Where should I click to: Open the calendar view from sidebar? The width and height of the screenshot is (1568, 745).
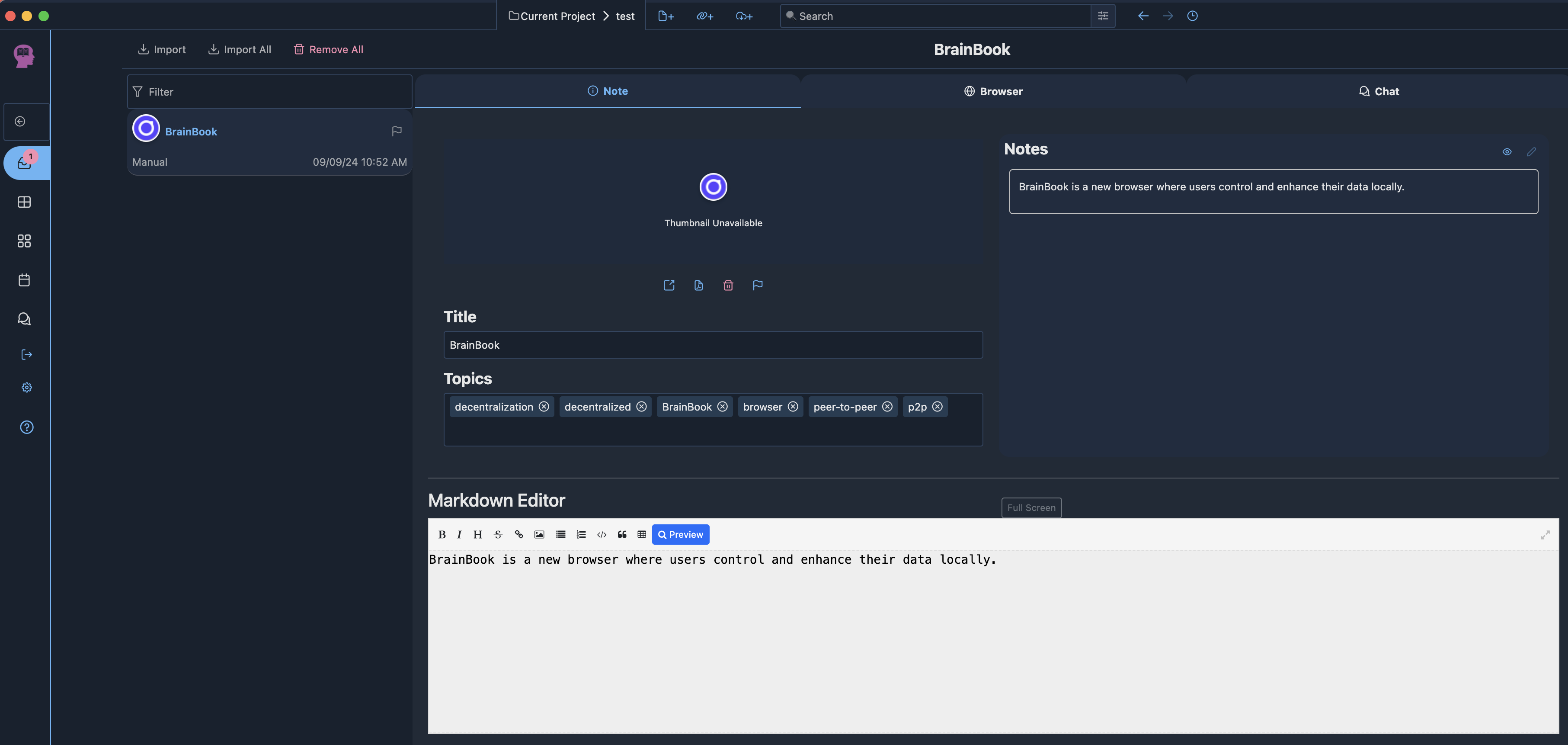click(24, 280)
